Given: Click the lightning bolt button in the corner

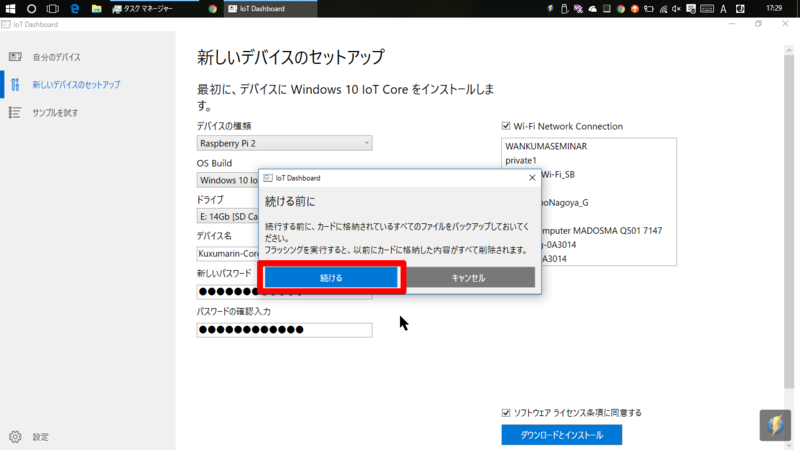Looking at the screenshot, I should point(775,425).
